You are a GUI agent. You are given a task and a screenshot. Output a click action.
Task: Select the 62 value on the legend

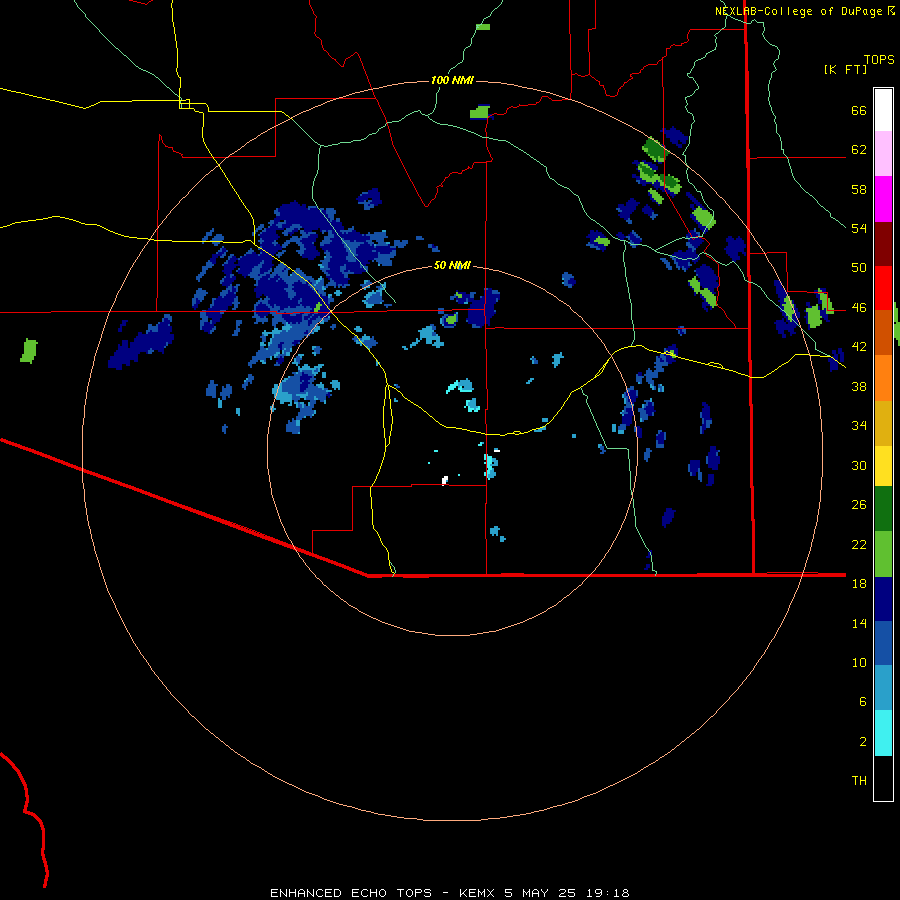point(859,150)
